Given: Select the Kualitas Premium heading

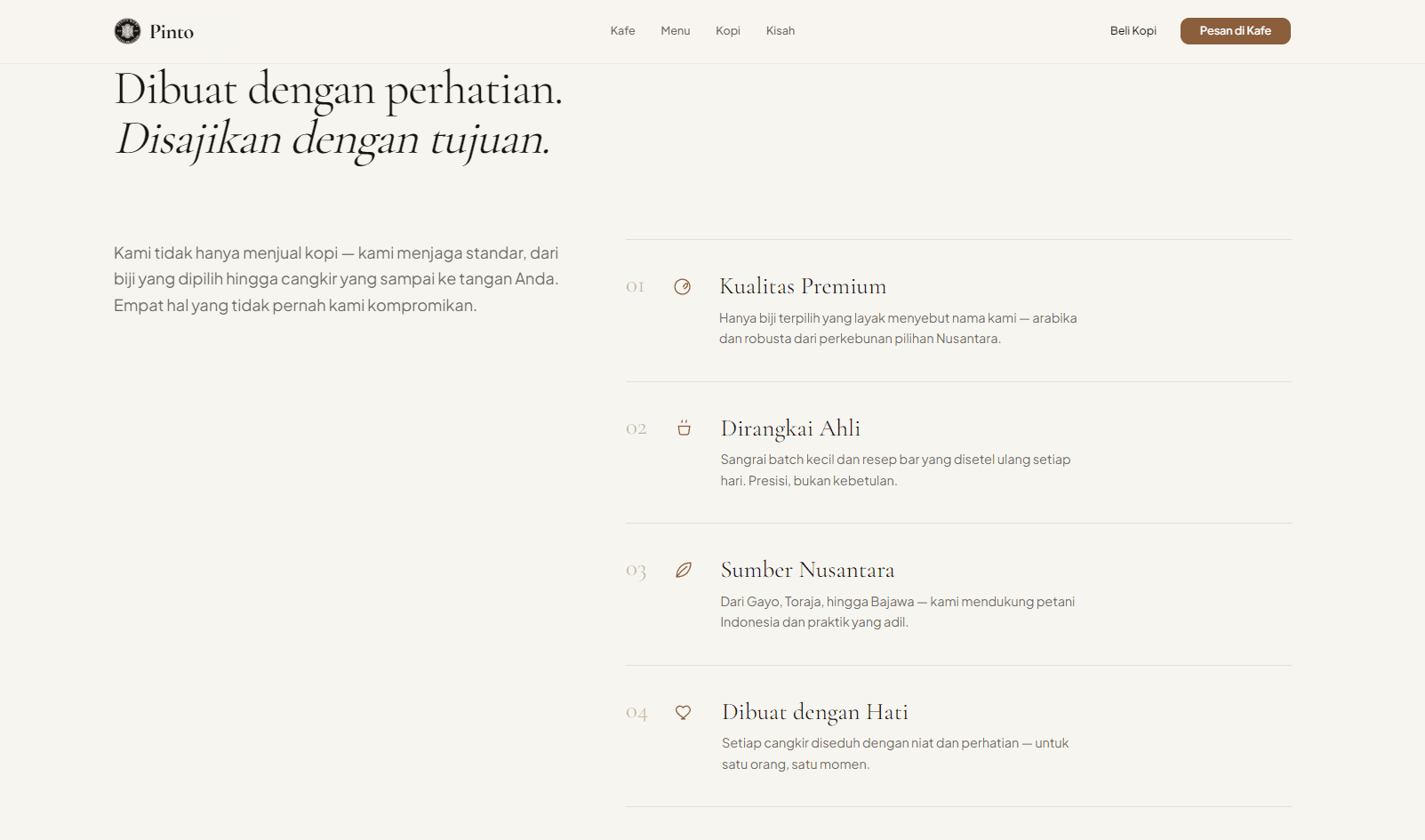Looking at the screenshot, I should pos(803,286).
